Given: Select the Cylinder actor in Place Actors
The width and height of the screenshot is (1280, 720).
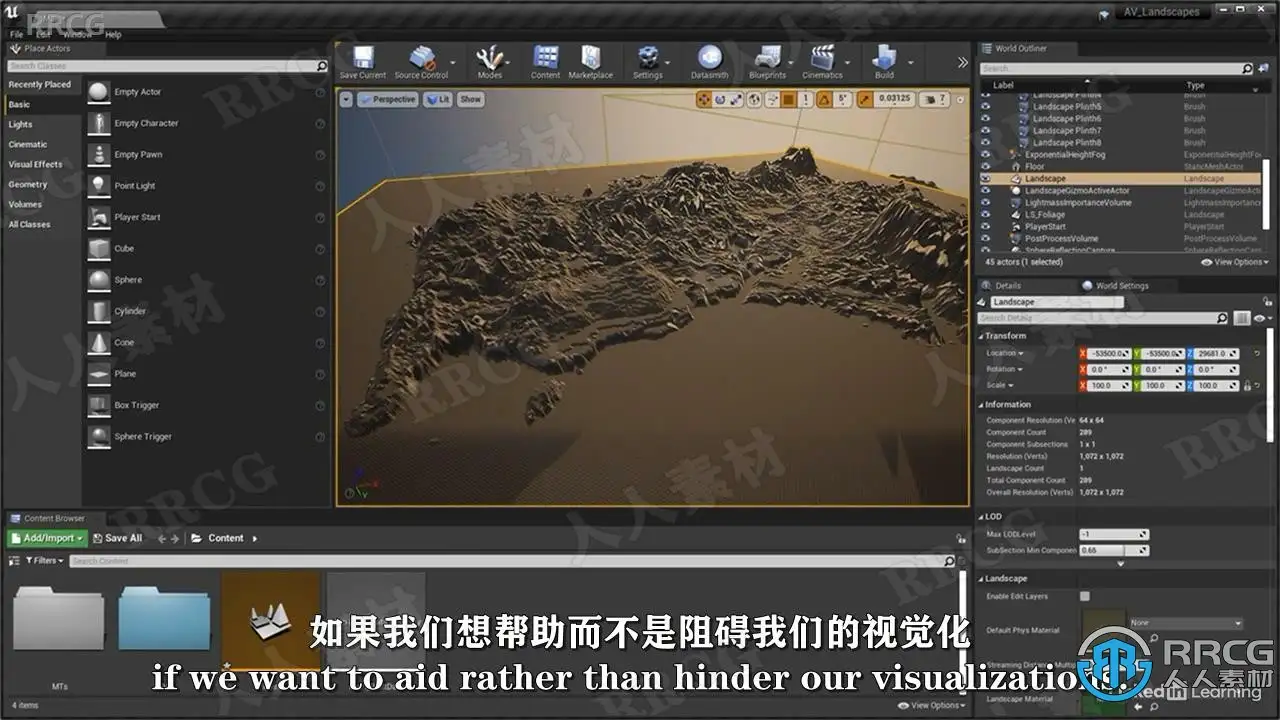Looking at the screenshot, I should [x=205, y=311].
